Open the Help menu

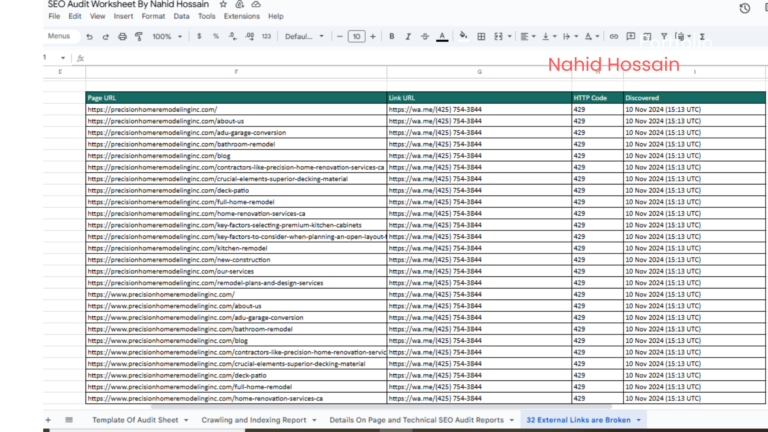(x=275, y=16)
